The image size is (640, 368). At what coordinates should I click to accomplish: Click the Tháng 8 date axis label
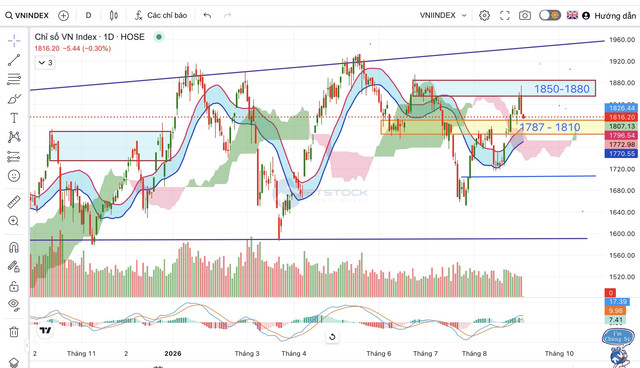point(474,354)
